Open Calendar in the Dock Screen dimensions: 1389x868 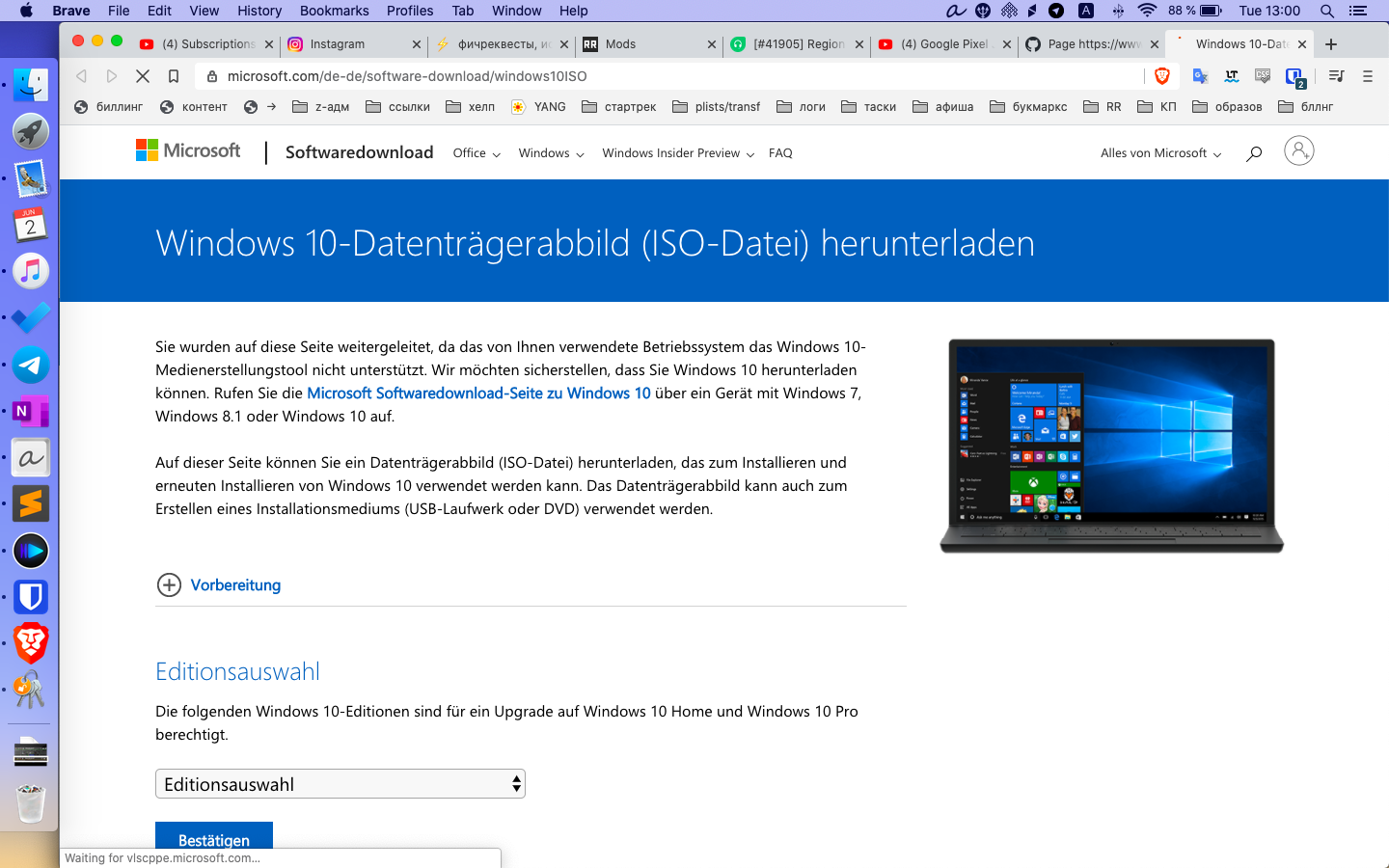(31, 225)
